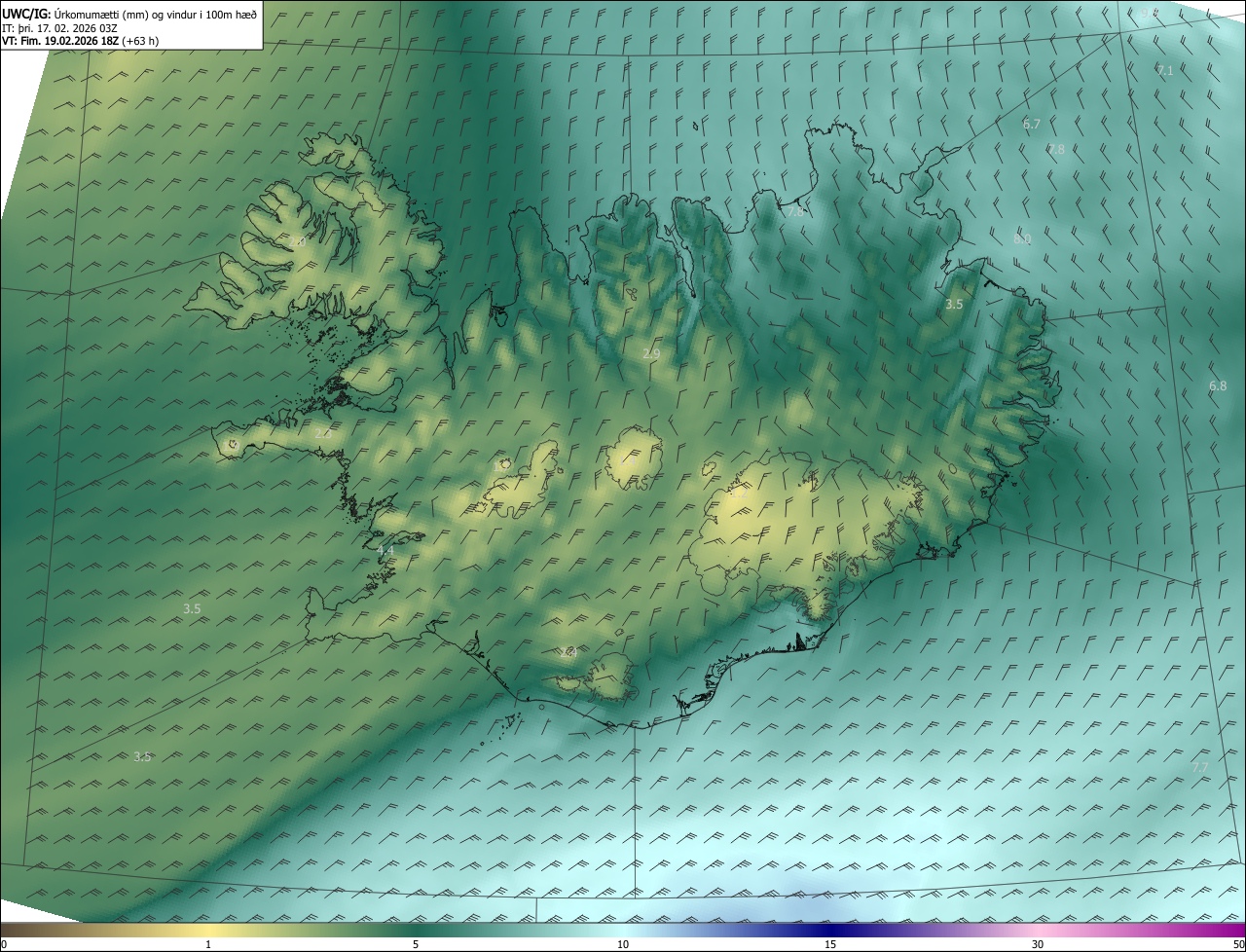Image resolution: width=1246 pixels, height=952 pixels.
Task: Click the precipitation value 2.0 in the Westfjords
Action: [x=298, y=240]
